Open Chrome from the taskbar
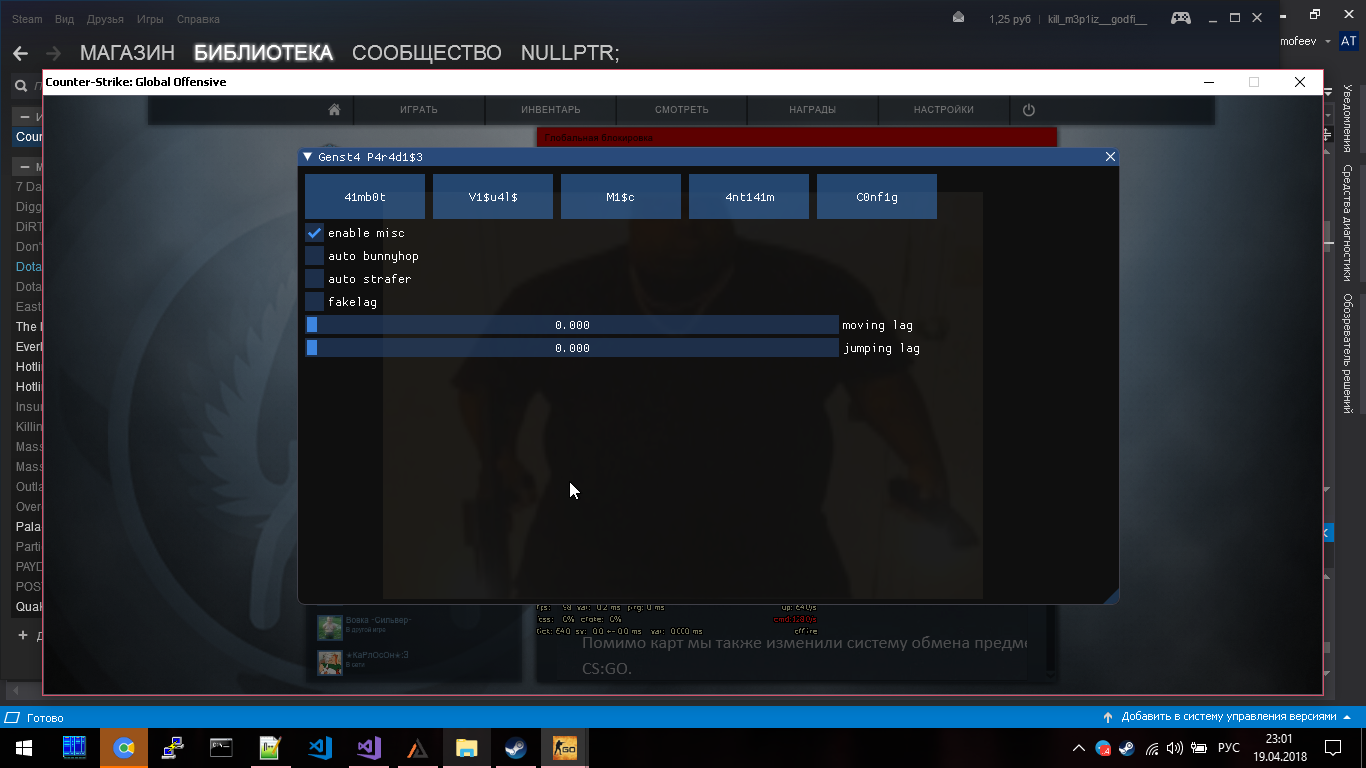 coord(124,748)
